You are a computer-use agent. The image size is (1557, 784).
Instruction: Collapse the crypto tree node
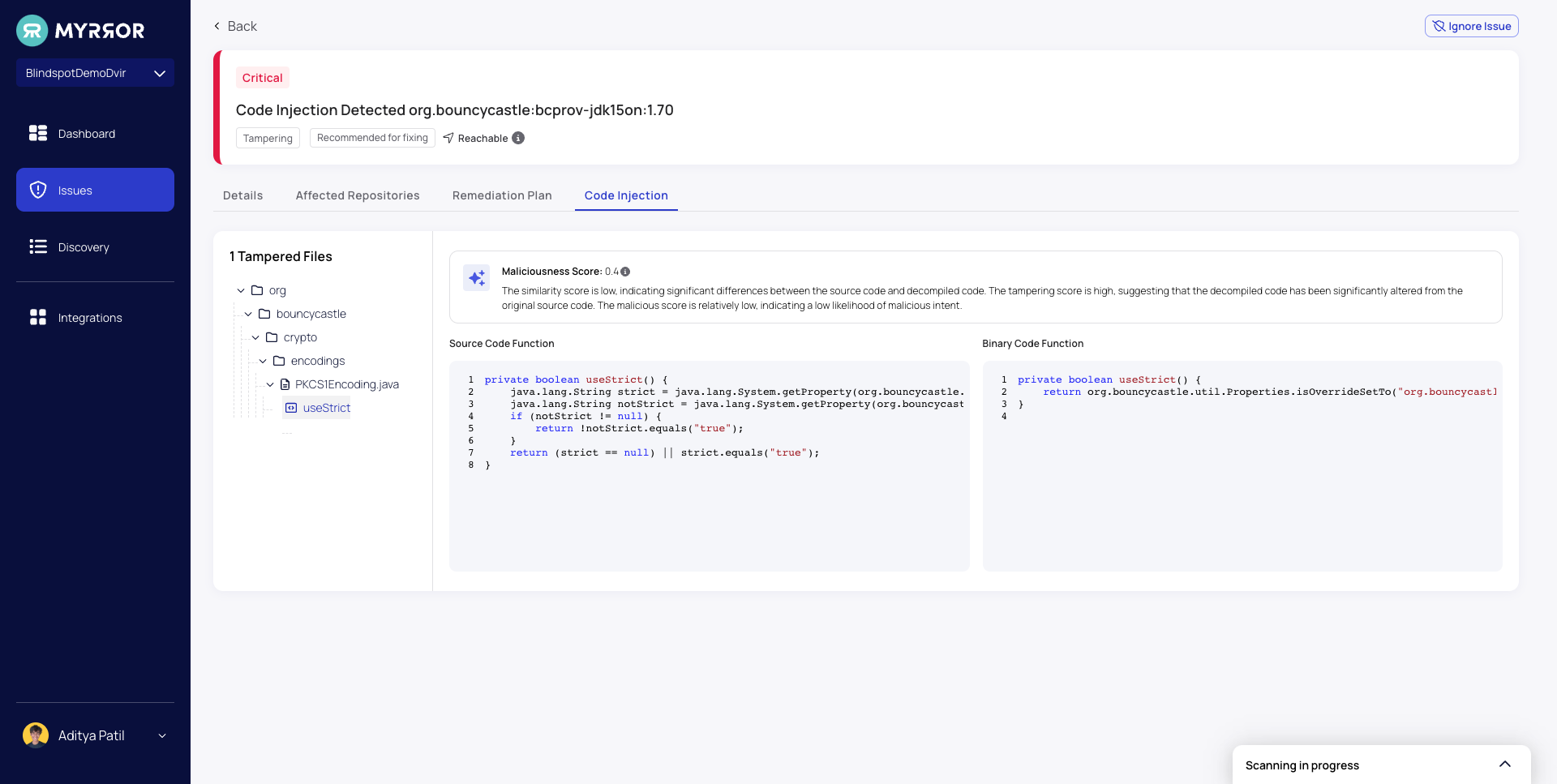[255, 337]
